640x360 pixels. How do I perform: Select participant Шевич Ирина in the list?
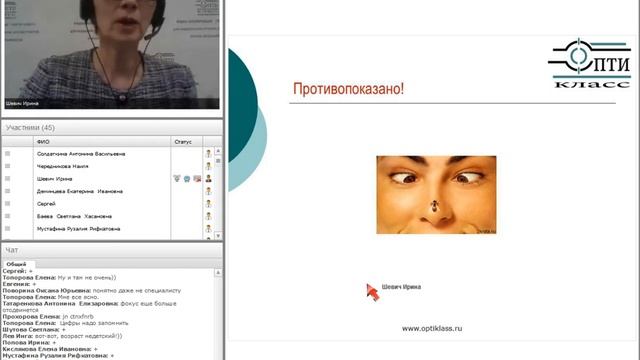(x=54, y=179)
